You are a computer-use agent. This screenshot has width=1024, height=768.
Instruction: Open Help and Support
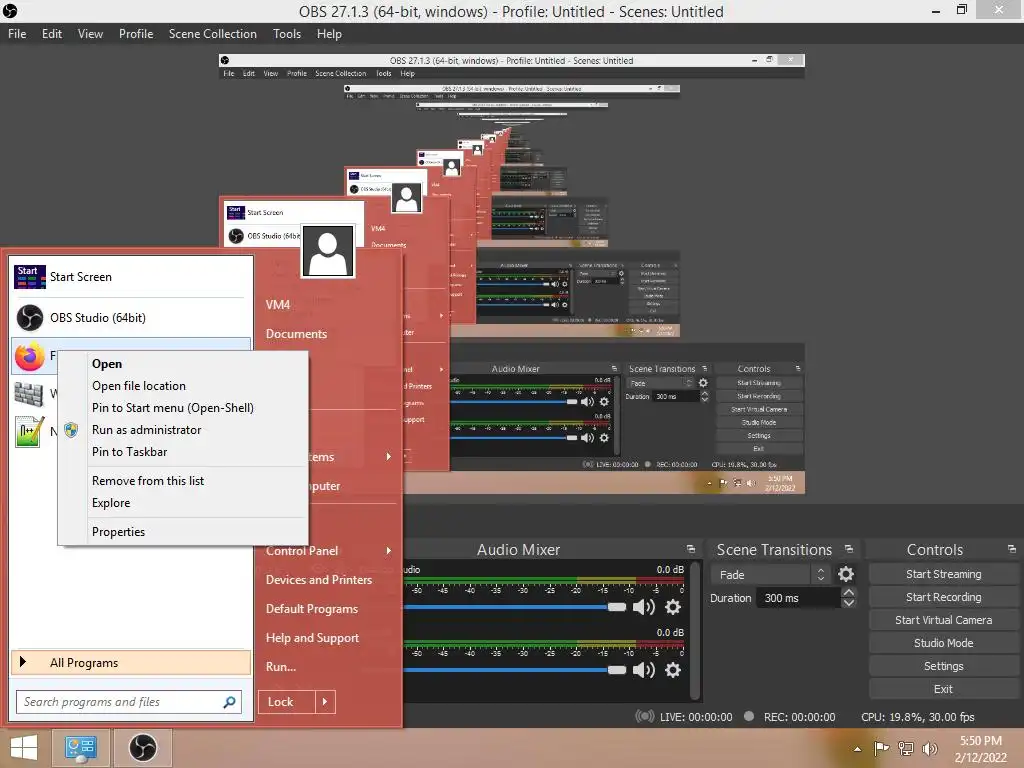point(312,638)
